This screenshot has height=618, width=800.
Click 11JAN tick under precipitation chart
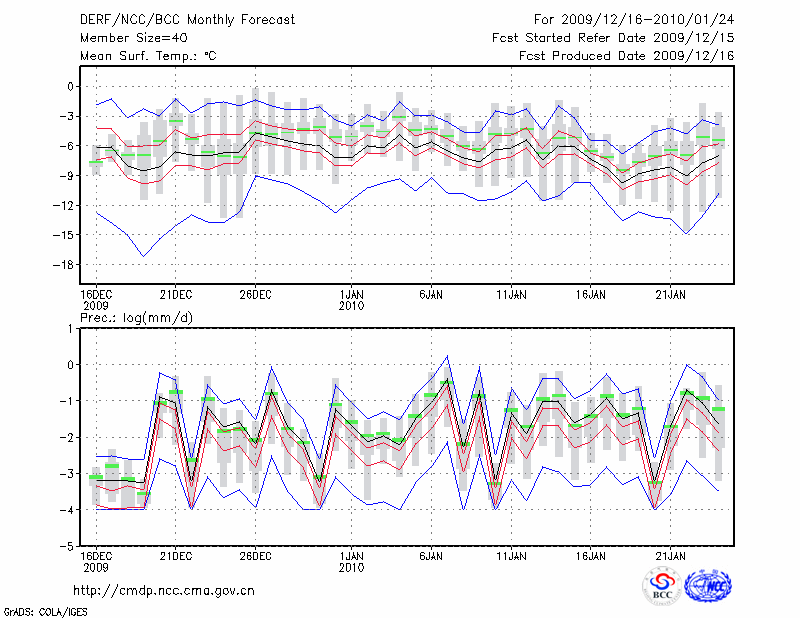511,555
